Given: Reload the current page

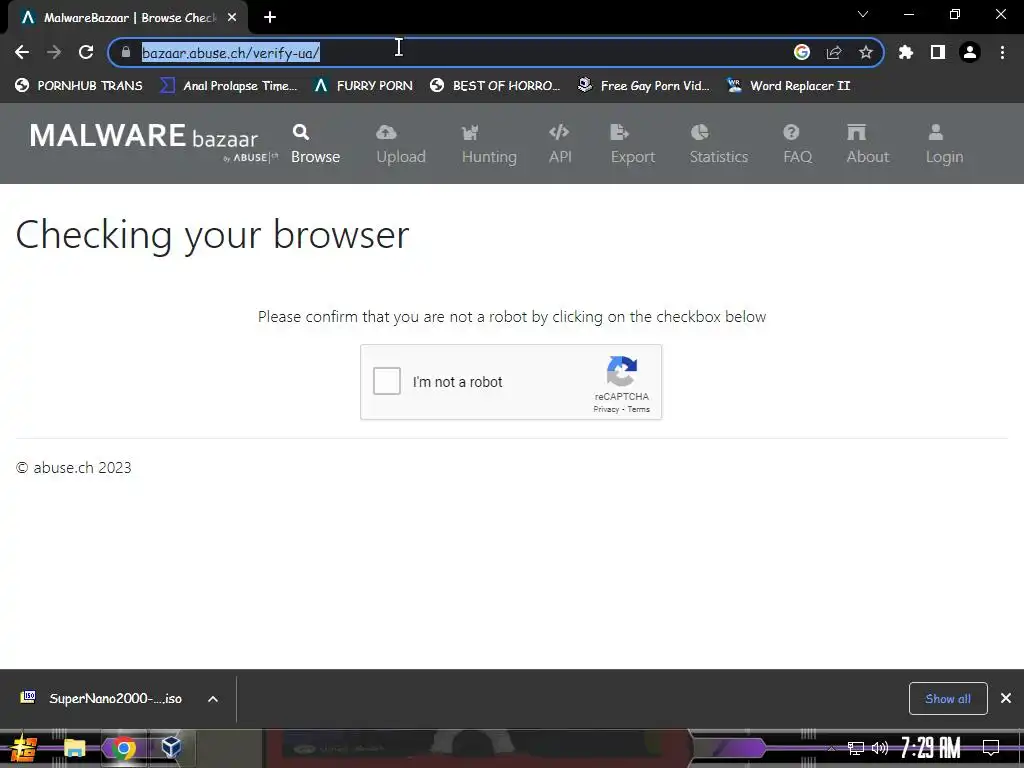Looking at the screenshot, I should [86, 52].
